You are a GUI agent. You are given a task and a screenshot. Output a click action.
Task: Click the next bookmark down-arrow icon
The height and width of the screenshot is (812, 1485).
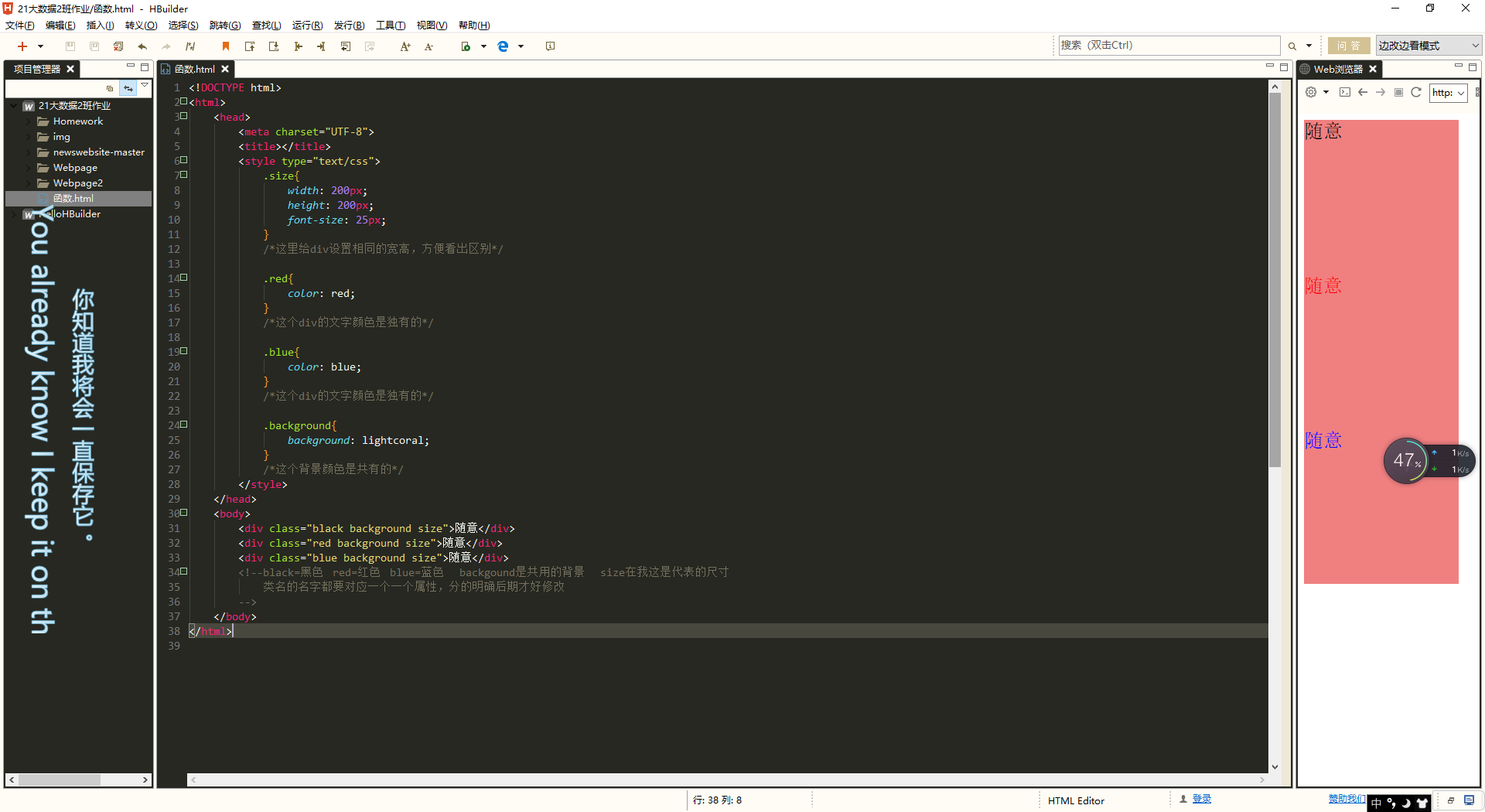(274, 46)
